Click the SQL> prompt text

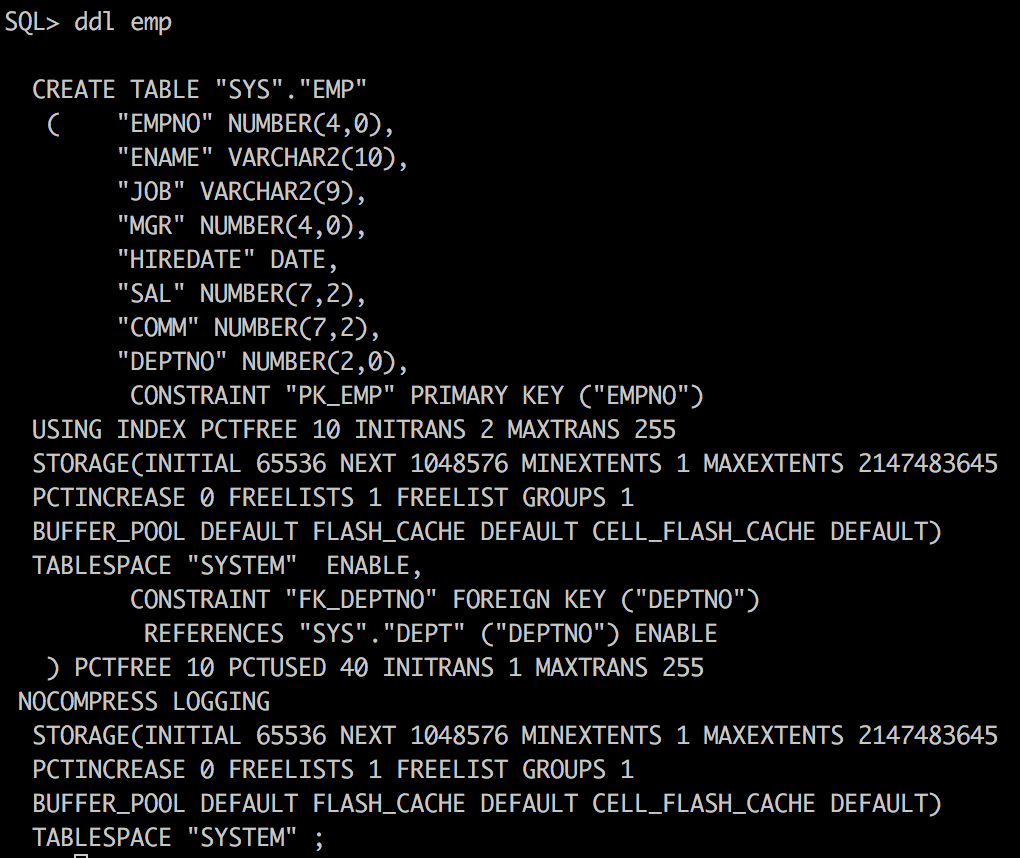[32, 22]
